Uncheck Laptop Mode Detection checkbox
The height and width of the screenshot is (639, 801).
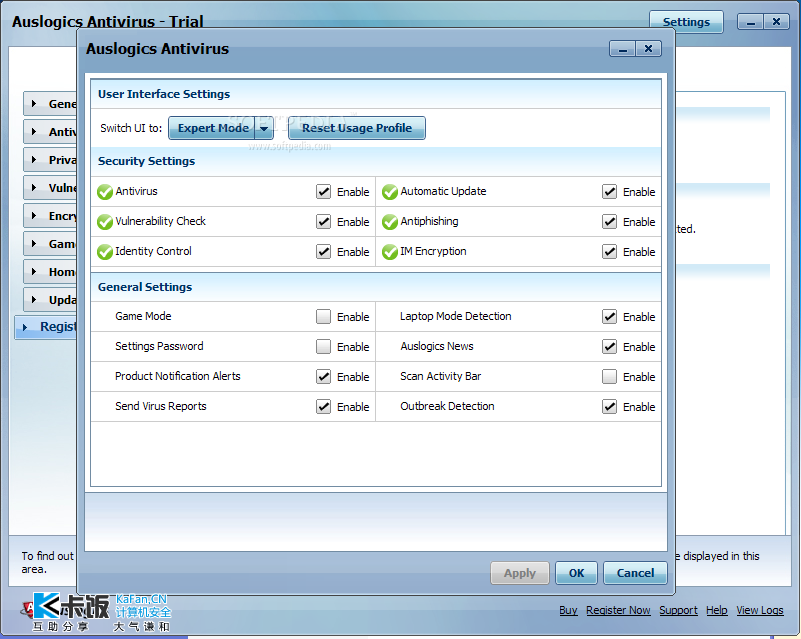[x=609, y=317]
